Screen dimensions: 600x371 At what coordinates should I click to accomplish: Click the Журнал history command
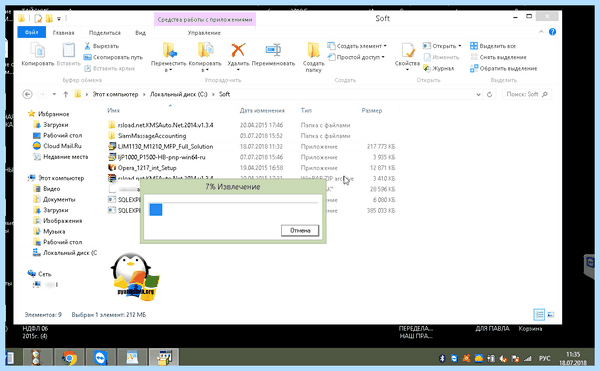point(439,68)
